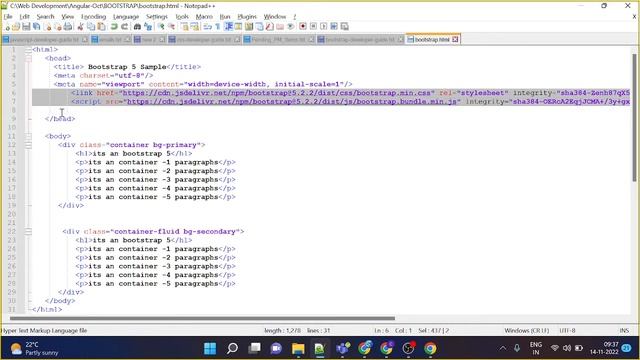Screen dimensions: 640x360
Task: Click the Open file toolbar icon
Action: [x=16, y=27]
